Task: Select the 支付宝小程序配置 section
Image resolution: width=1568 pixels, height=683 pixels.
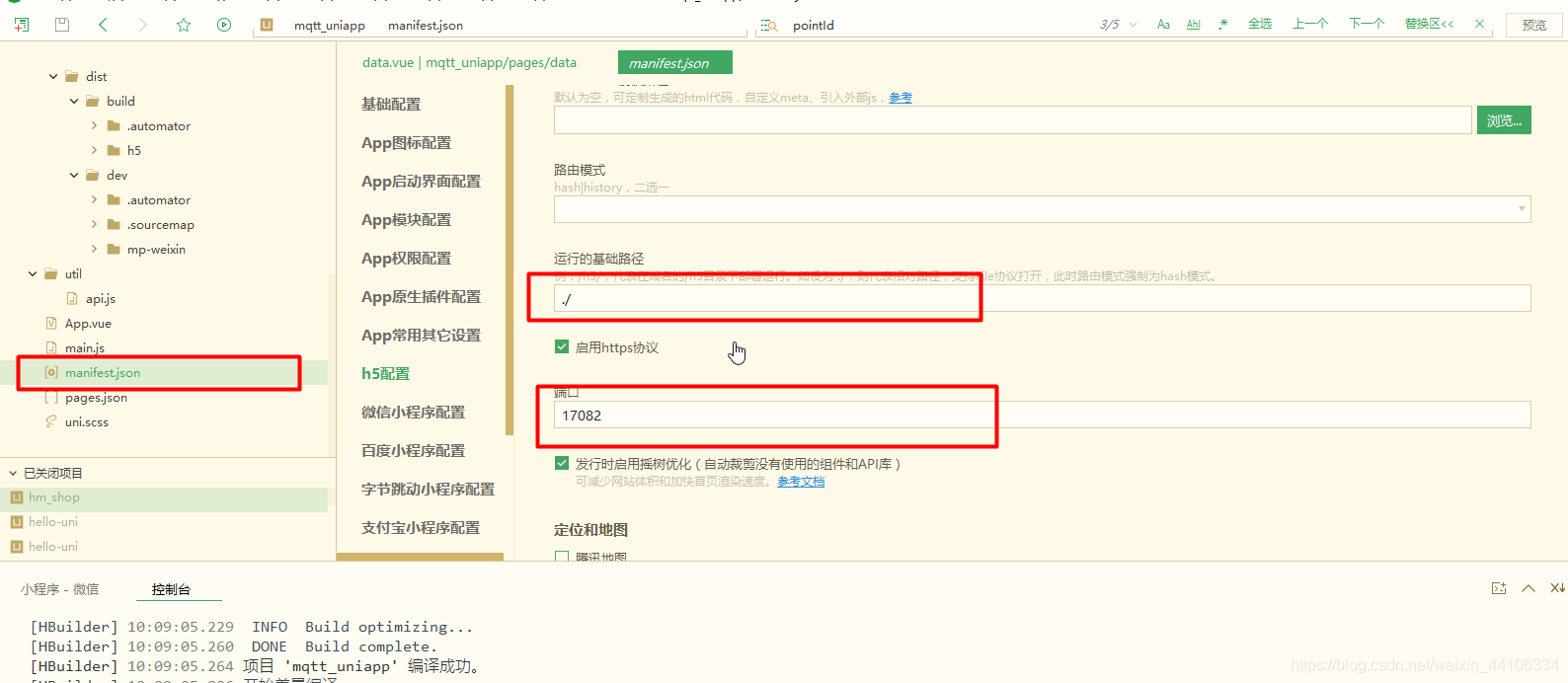Action: (x=421, y=527)
